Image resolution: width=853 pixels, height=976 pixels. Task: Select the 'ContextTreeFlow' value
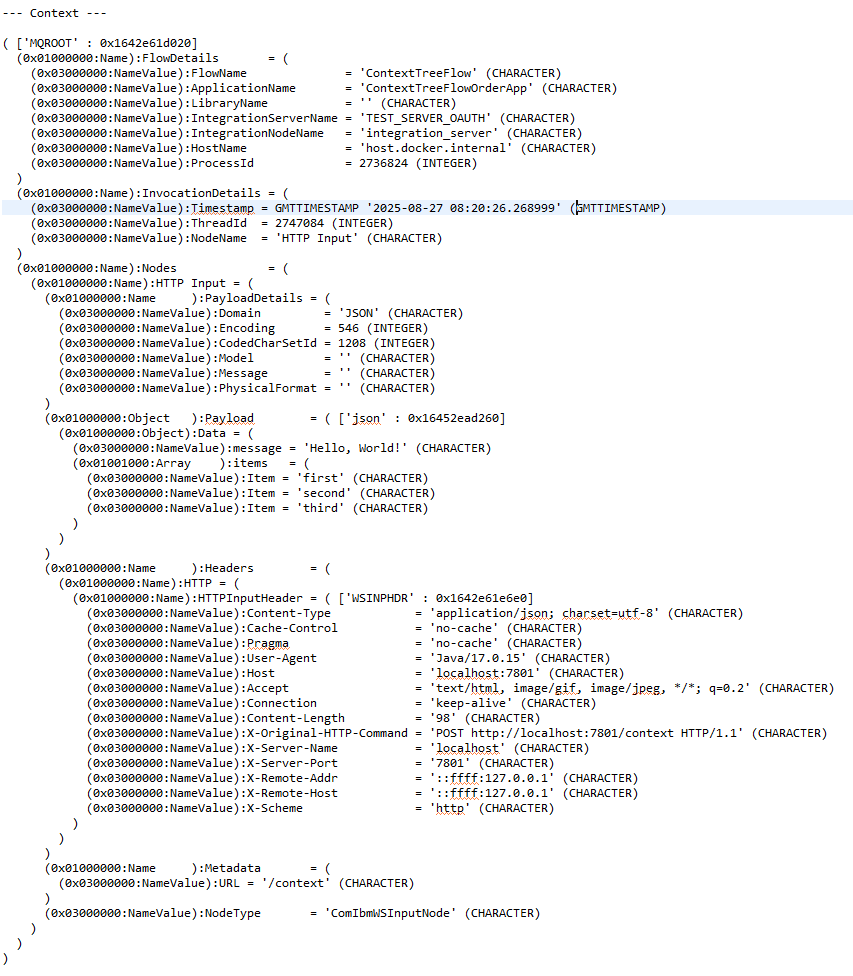(x=419, y=73)
